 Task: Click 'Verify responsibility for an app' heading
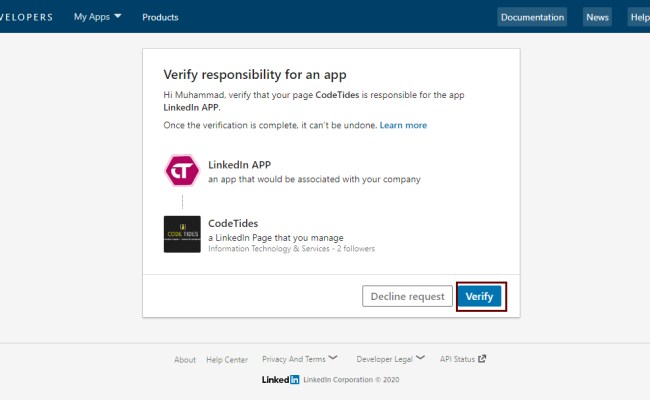point(255,75)
